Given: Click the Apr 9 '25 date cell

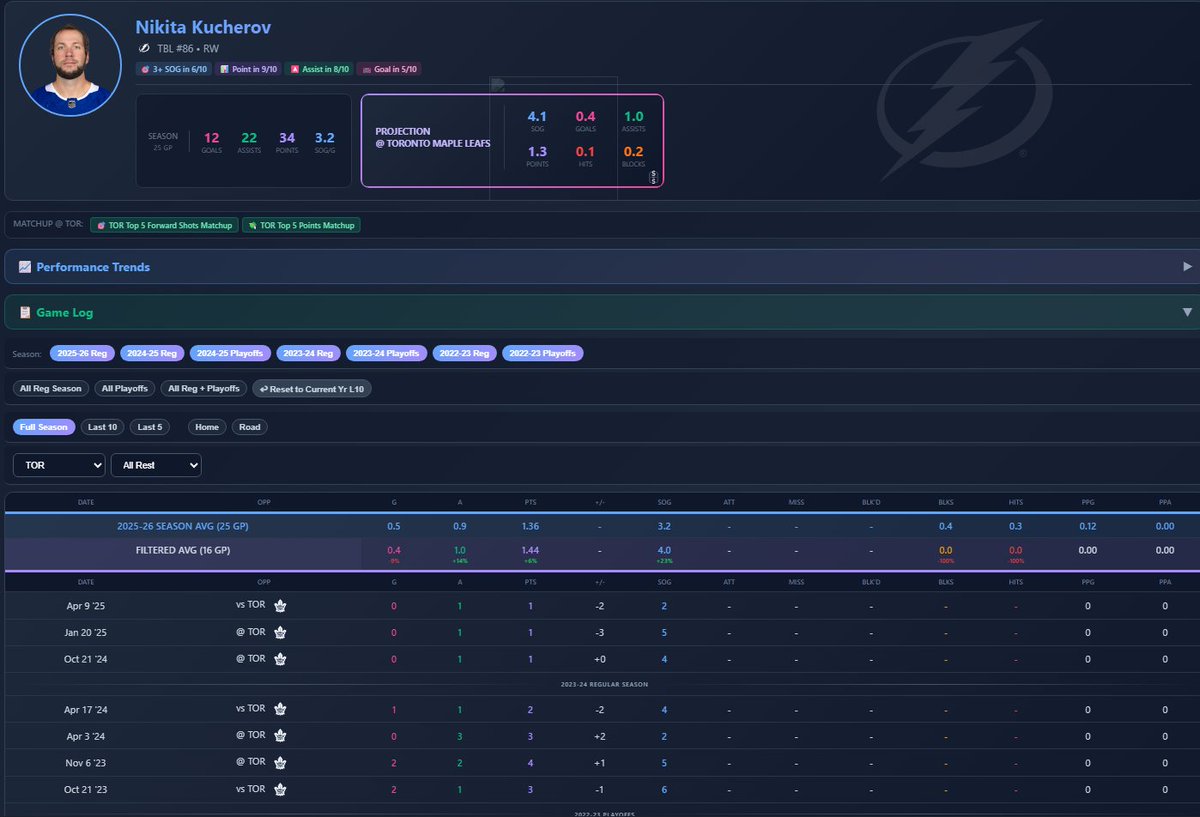Looking at the screenshot, I should (86, 605).
